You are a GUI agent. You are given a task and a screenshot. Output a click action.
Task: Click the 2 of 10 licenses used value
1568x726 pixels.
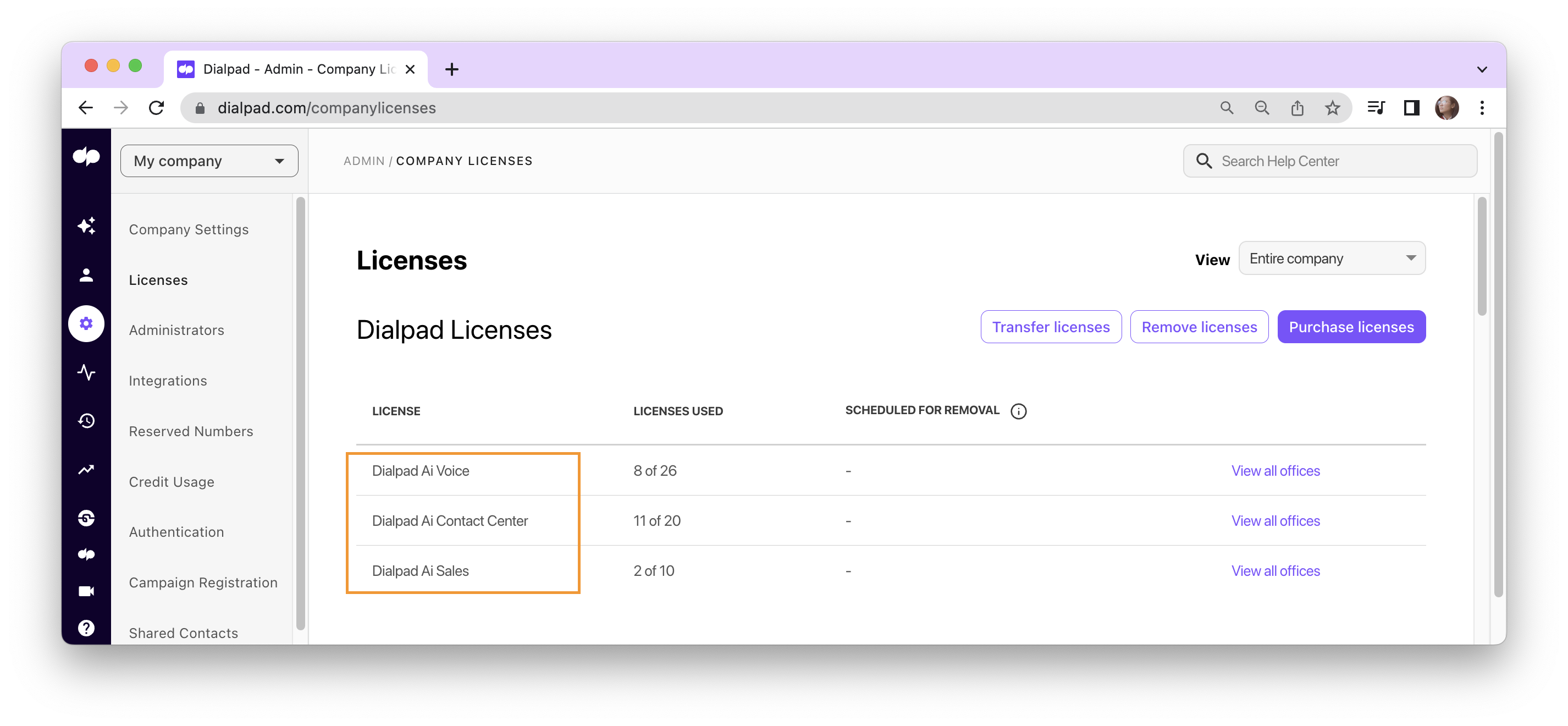(654, 571)
